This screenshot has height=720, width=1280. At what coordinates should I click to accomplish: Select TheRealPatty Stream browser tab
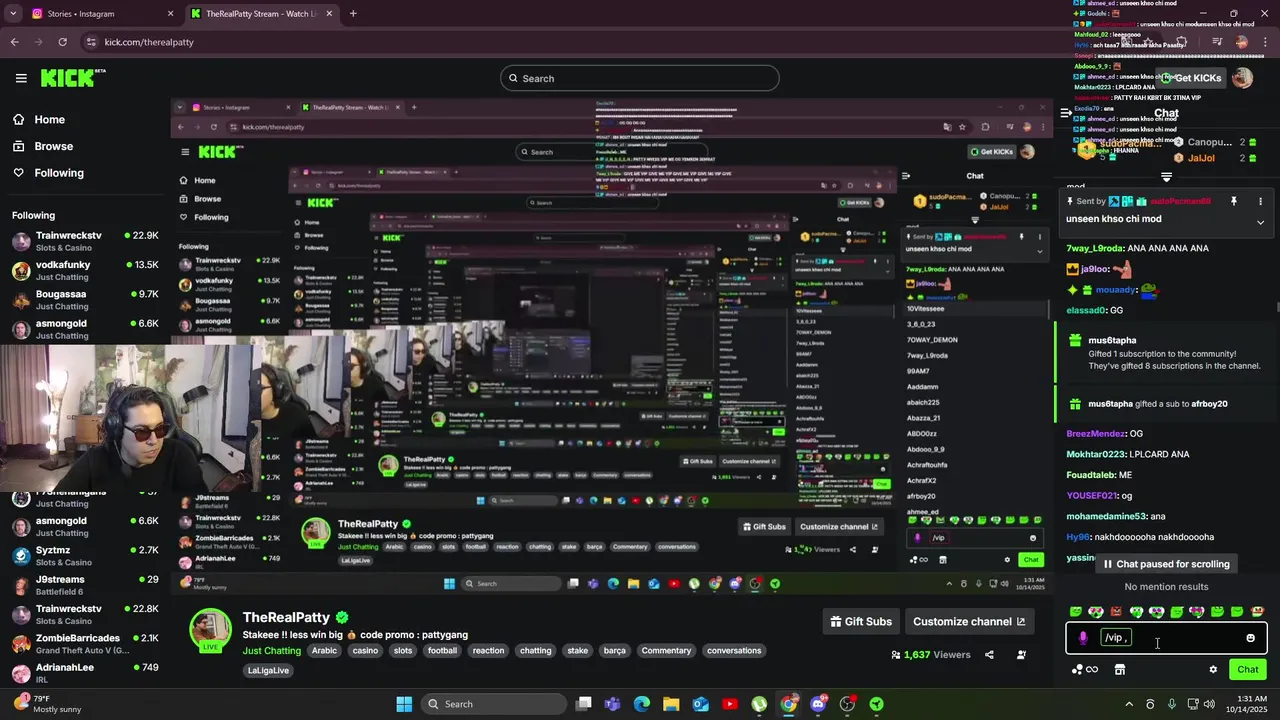tap(260, 14)
